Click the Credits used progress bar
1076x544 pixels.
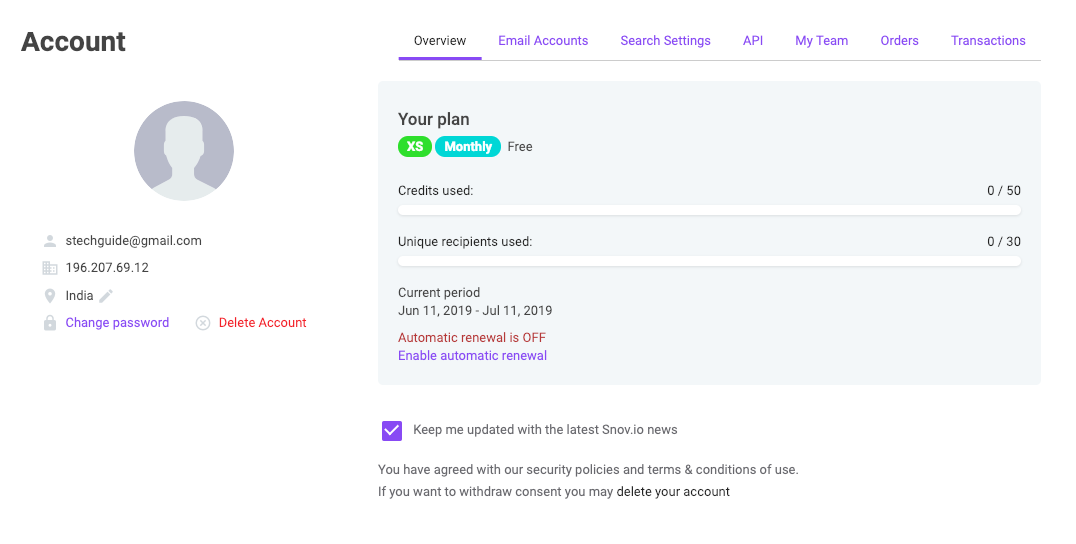[x=709, y=211]
